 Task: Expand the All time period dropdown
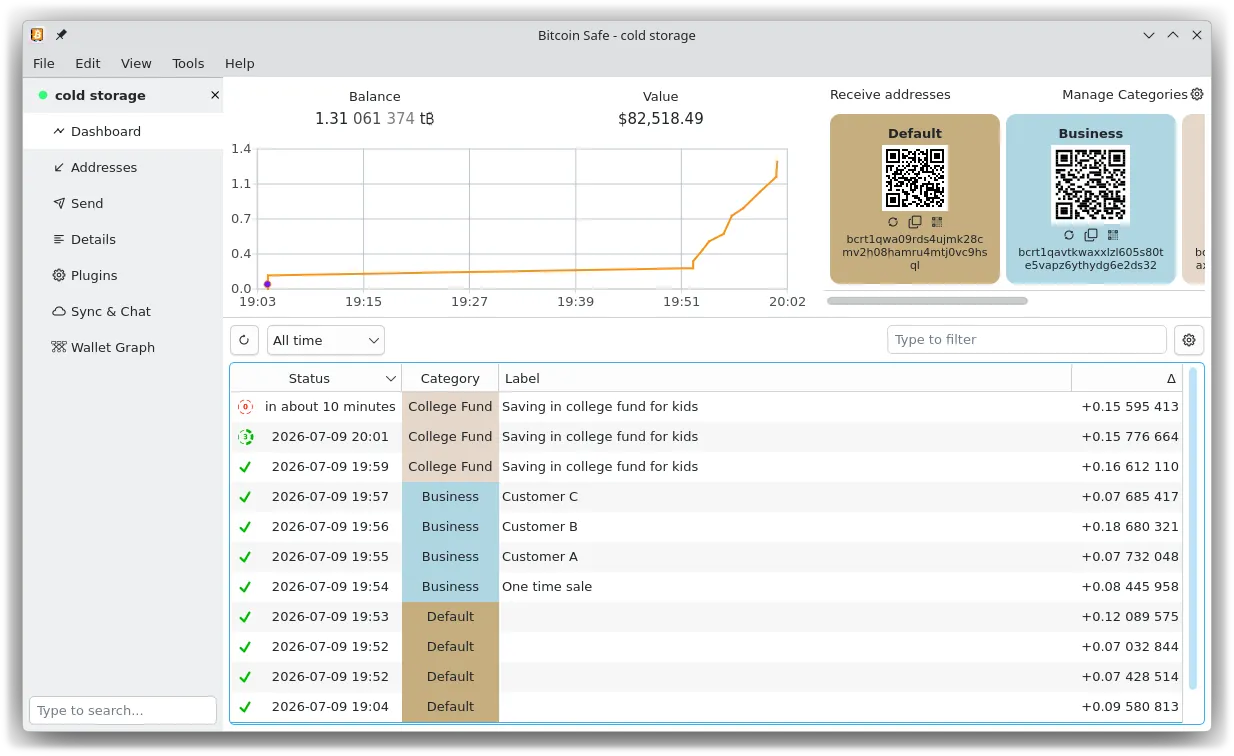326,340
